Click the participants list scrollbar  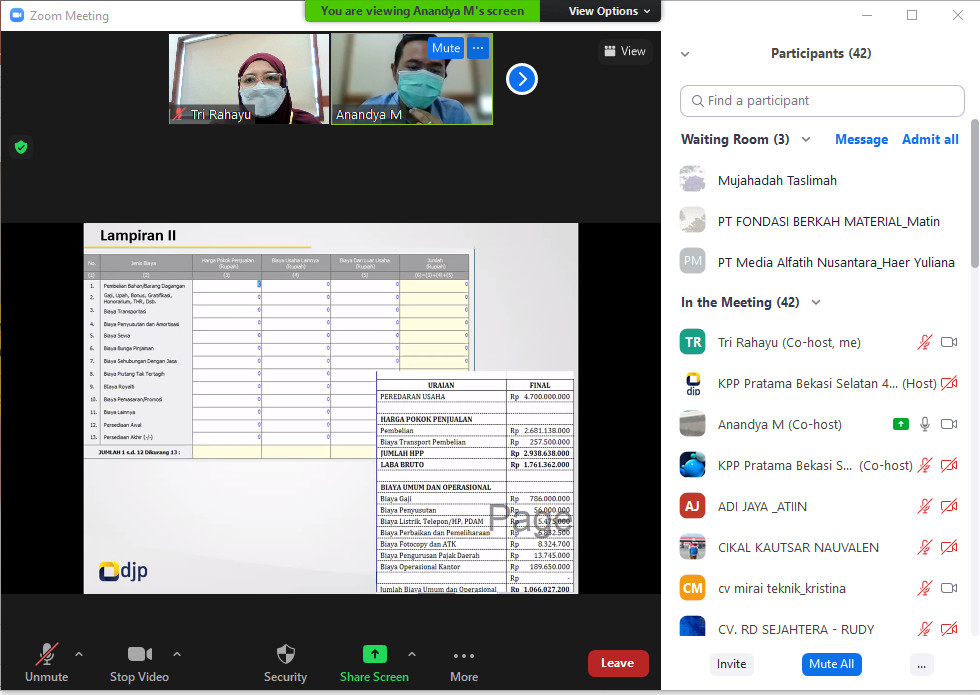tap(974, 200)
